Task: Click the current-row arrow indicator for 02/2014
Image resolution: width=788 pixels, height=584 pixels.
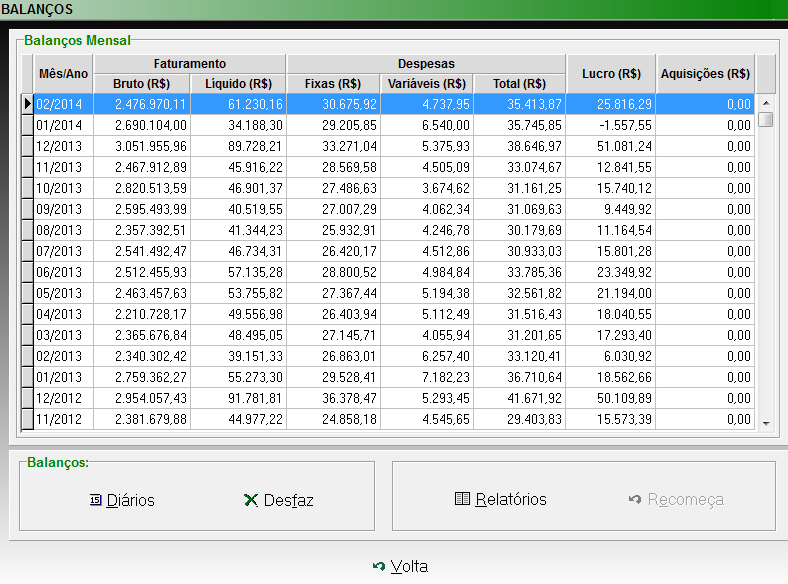Action: coord(28,104)
